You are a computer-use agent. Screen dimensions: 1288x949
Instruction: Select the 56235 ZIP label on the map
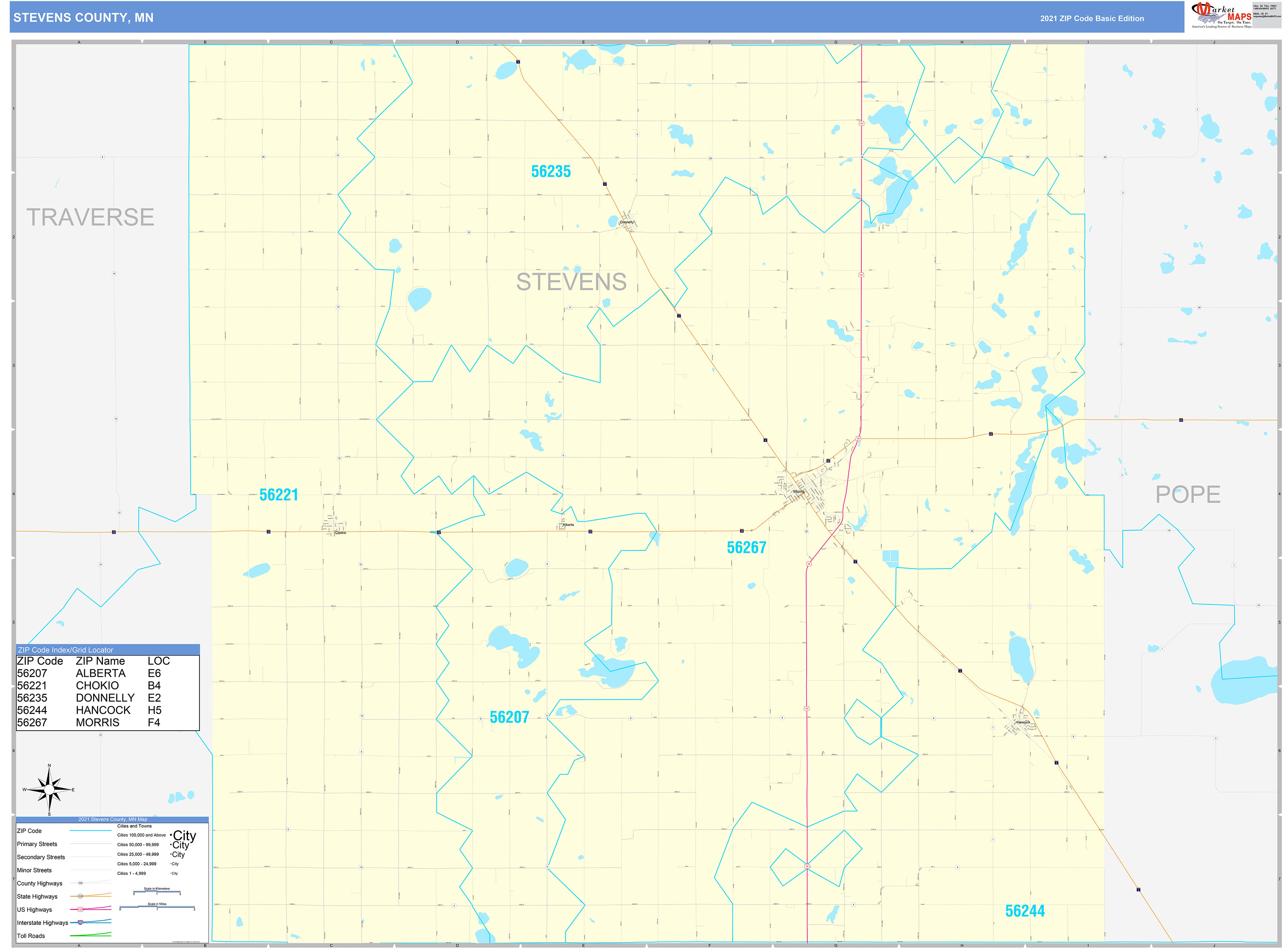pos(550,171)
